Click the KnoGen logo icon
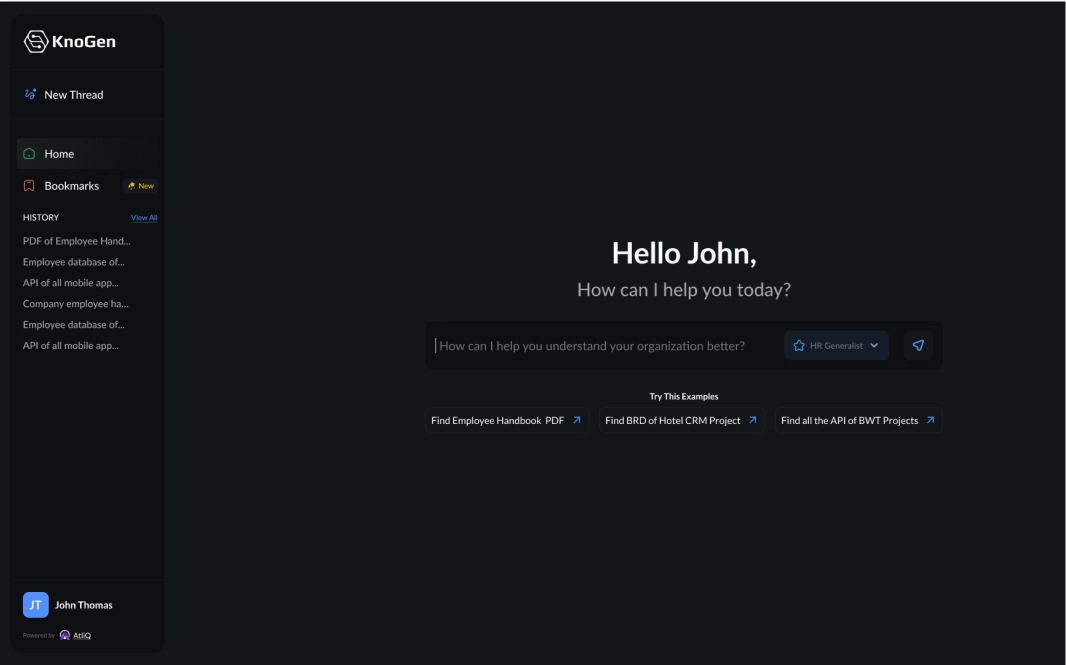 tap(36, 41)
